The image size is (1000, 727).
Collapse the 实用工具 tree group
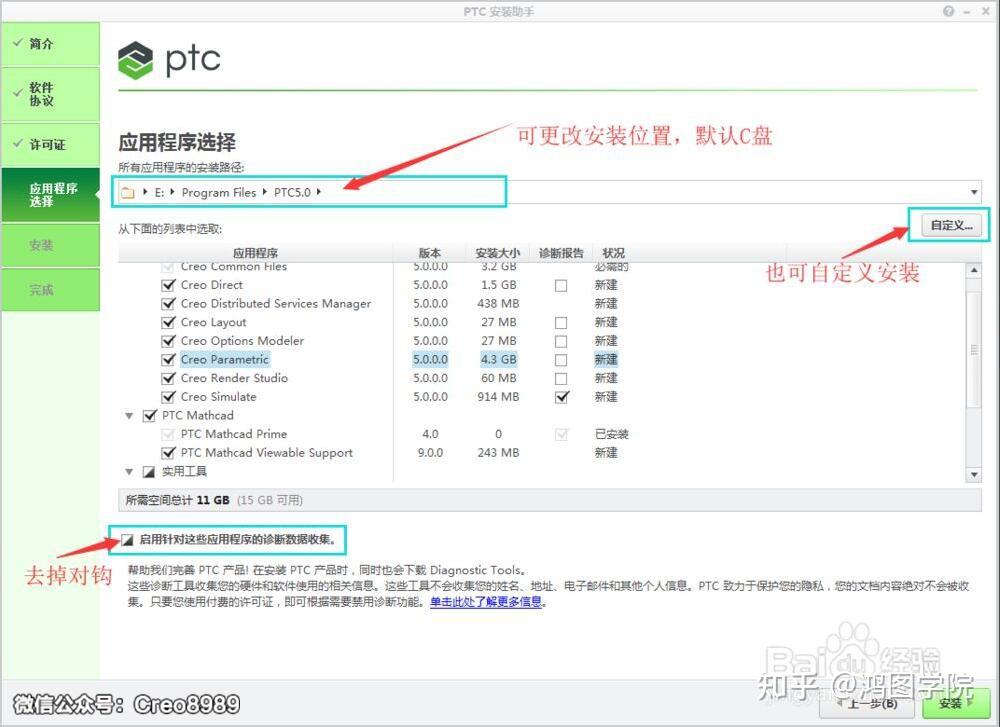point(129,472)
